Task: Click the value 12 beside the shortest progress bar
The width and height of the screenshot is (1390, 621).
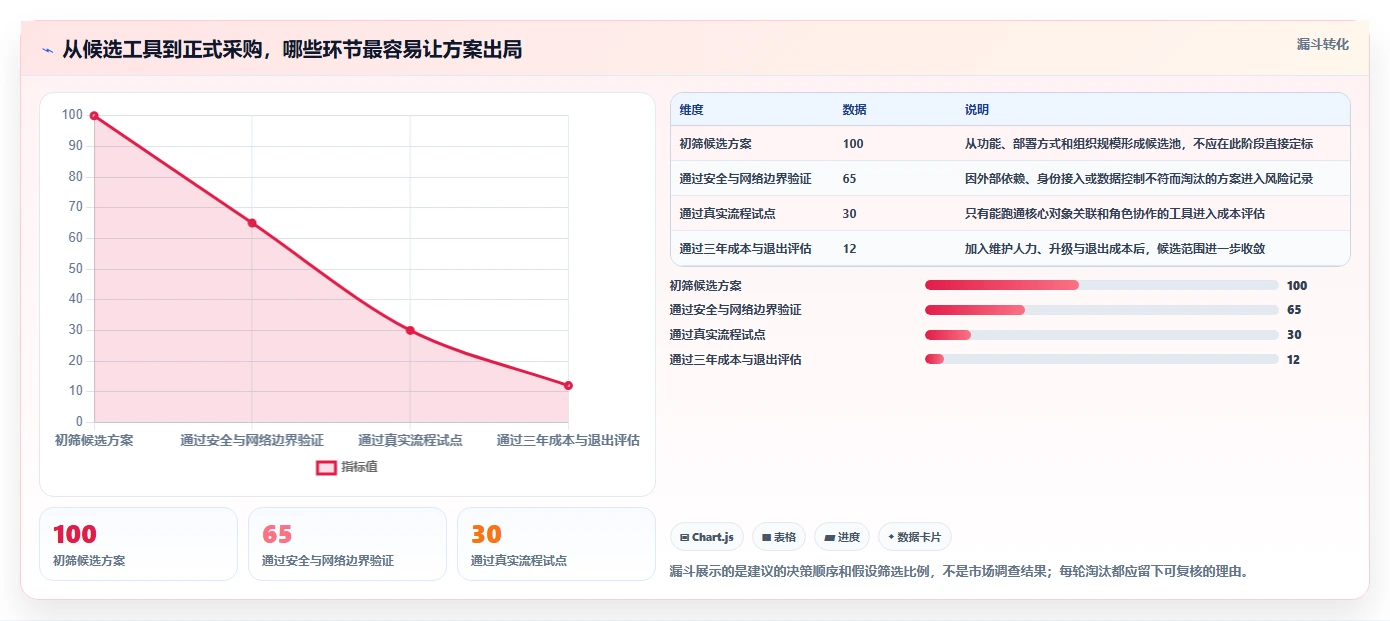Action: point(1293,360)
